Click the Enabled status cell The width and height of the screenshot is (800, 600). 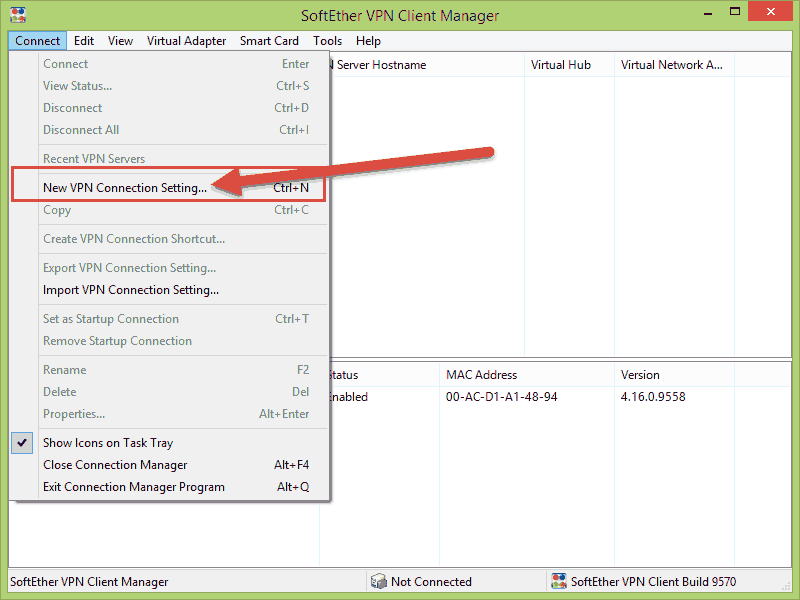tap(349, 397)
